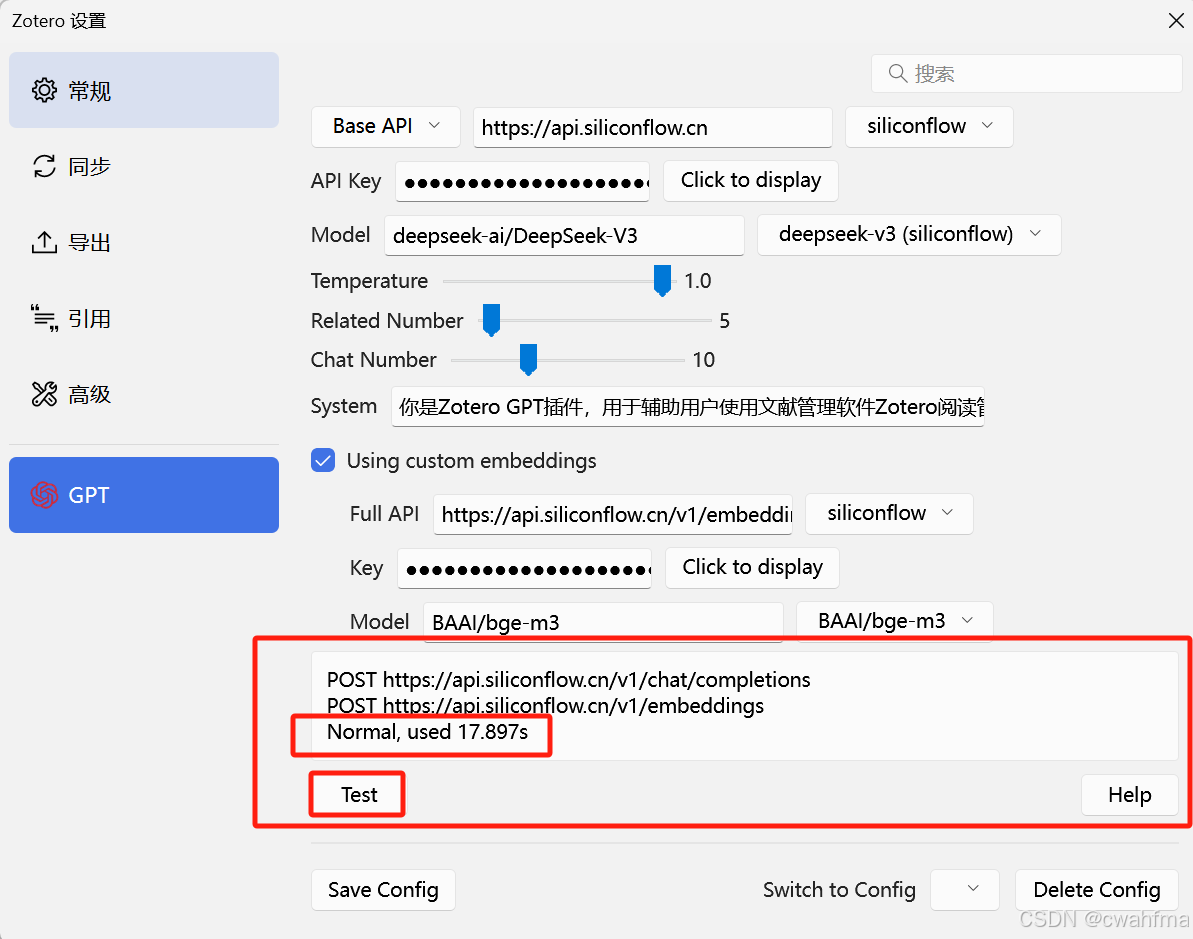Click the Test button

tap(358, 795)
